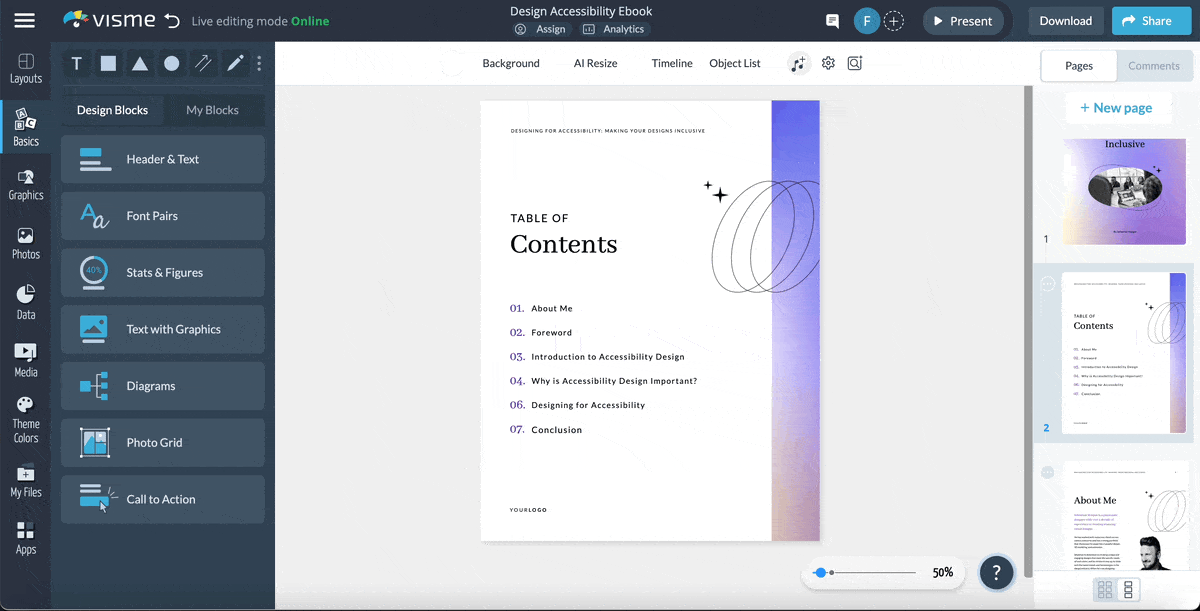
Task: Open page settings via gear icon
Action: [x=828, y=63]
